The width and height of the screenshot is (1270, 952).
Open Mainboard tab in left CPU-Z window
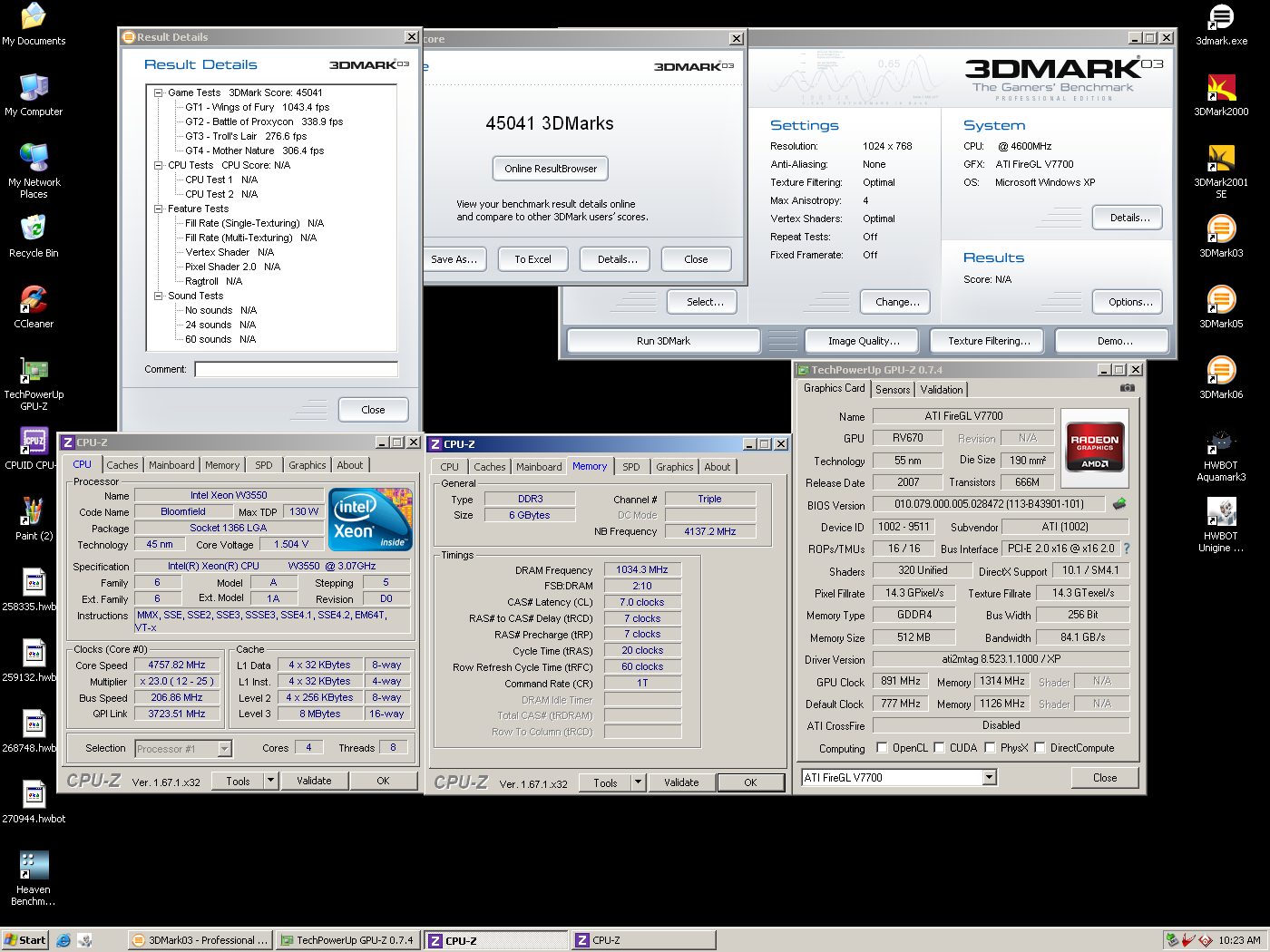click(x=171, y=465)
